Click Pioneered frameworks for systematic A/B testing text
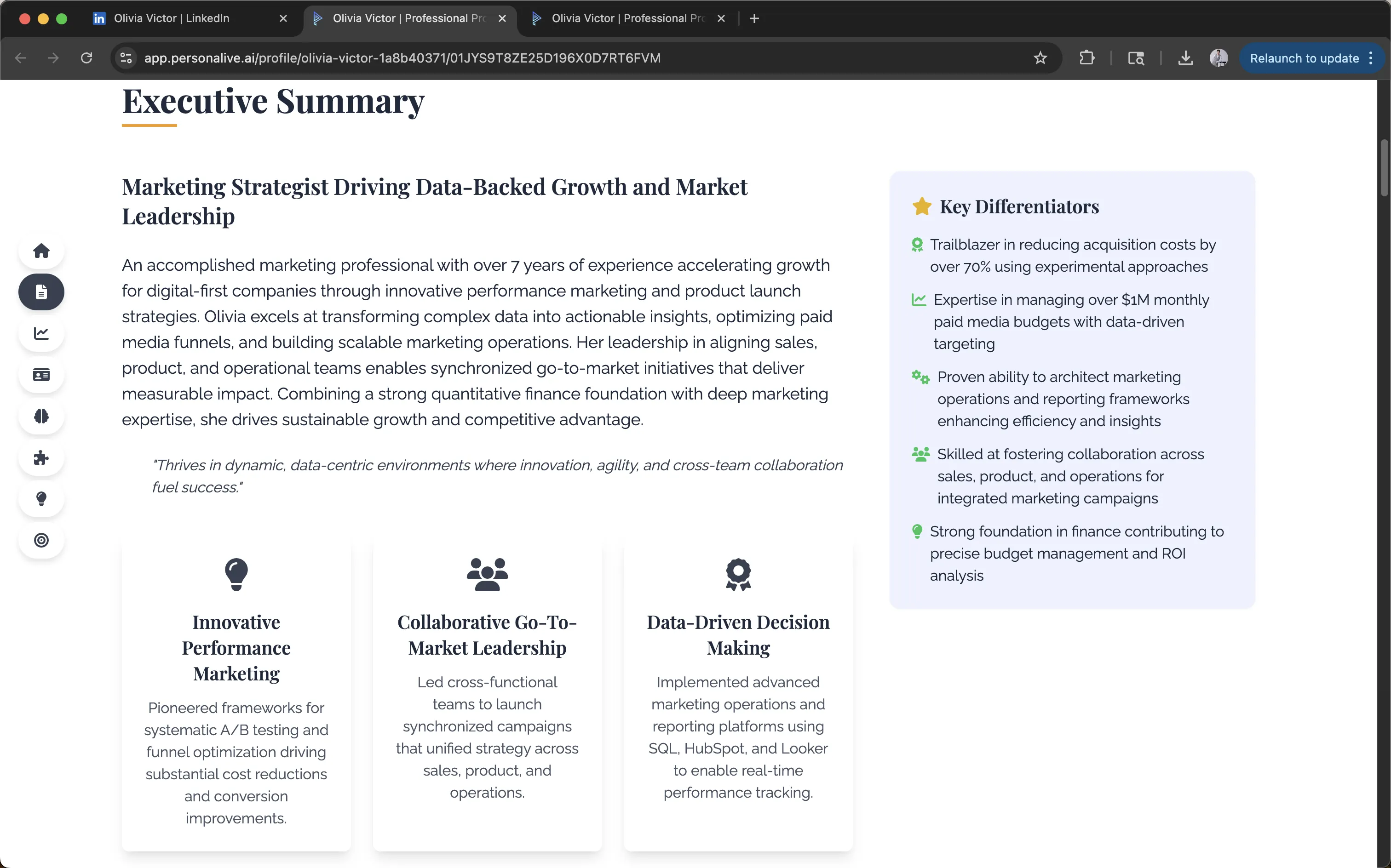The height and width of the screenshot is (868, 1391). pos(236,763)
